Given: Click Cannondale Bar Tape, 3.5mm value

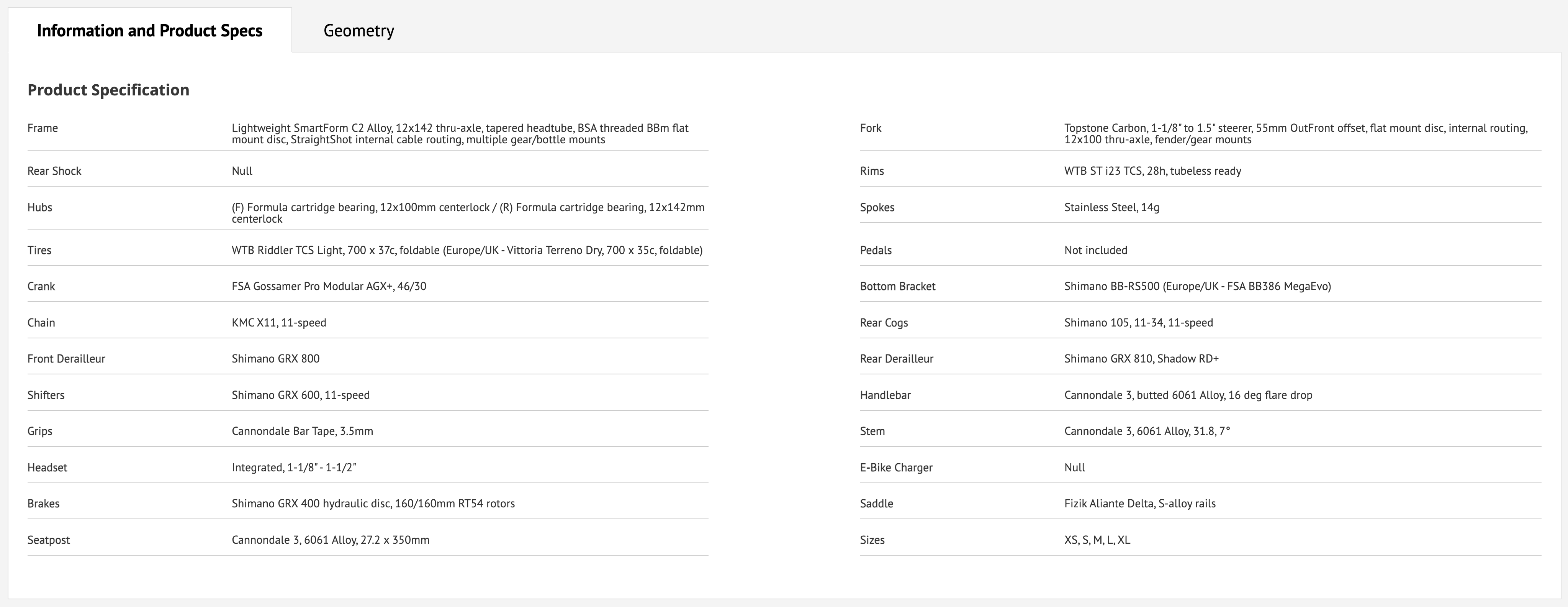Looking at the screenshot, I should pos(303,431).
